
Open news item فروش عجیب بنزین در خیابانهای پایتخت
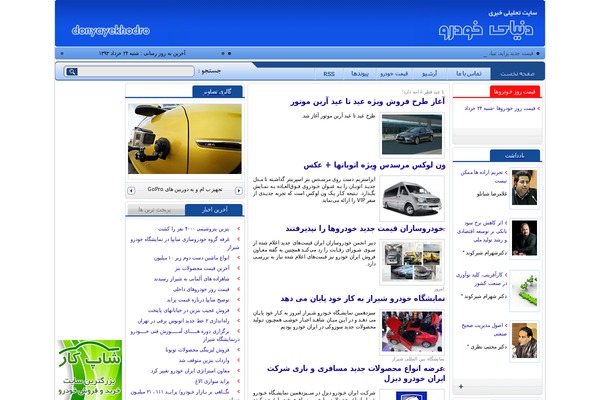point(189,310)
